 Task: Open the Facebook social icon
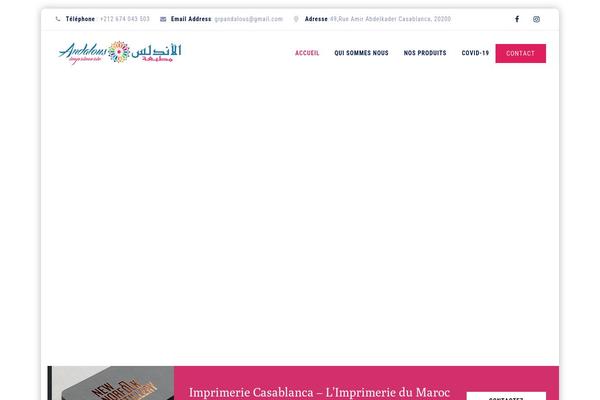[x=517, y=19]
